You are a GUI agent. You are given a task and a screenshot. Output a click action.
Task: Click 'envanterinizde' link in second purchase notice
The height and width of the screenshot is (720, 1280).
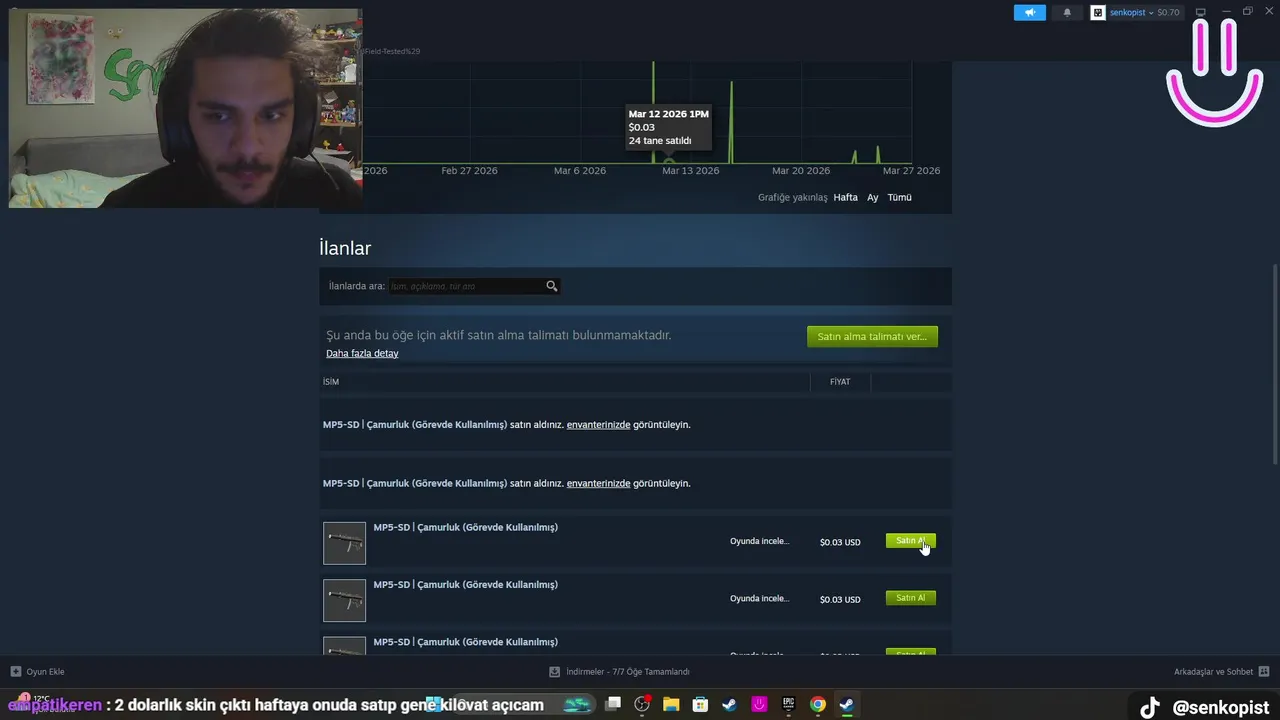(x=598, y=483)
